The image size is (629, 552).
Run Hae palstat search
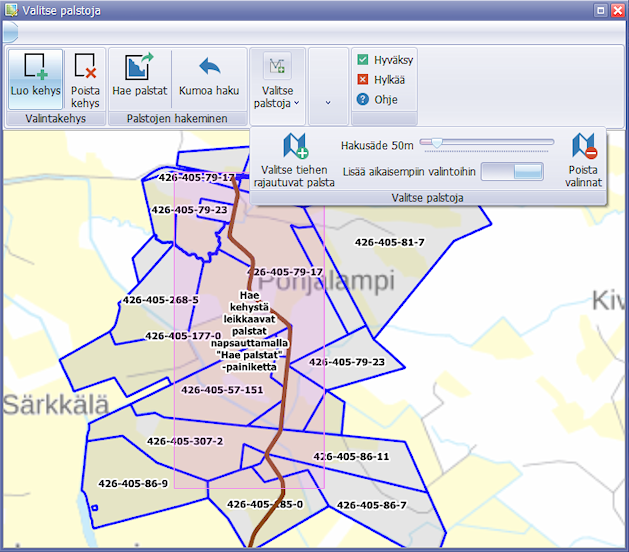138,78
